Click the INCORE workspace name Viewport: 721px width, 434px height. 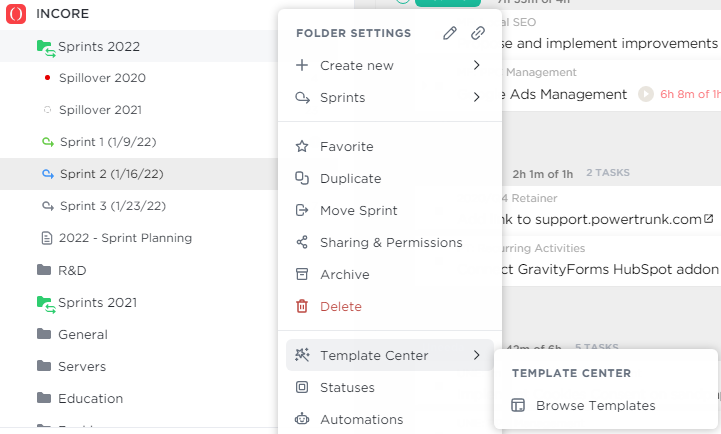tap(63, 14)
